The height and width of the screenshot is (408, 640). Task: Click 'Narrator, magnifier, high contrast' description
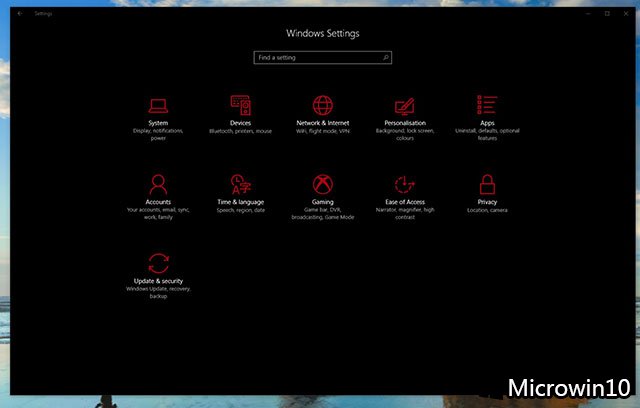click(404, 213)
